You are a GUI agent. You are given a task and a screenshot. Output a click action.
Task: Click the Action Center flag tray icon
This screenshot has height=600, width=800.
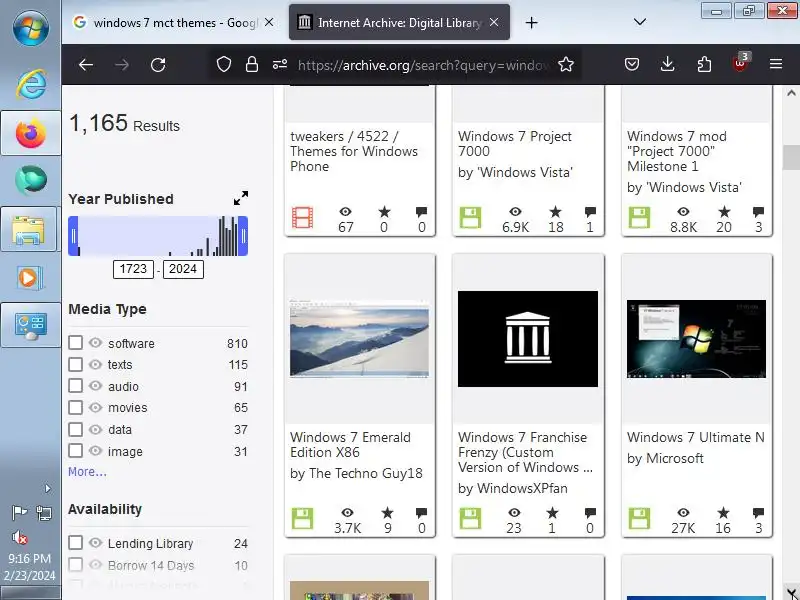[x=19, y=512]
